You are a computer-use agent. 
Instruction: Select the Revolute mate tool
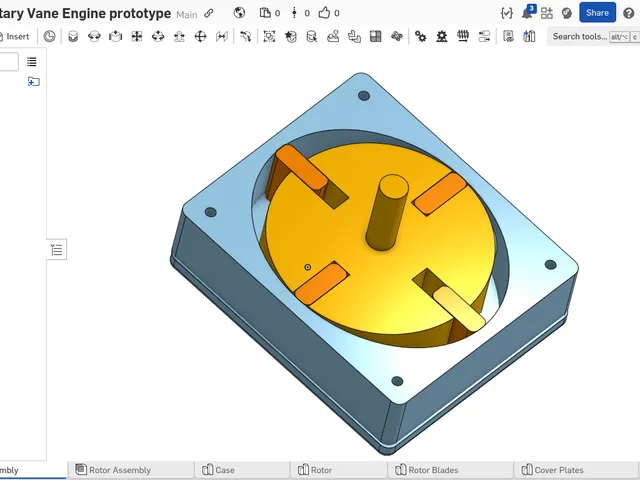(x=94, y=36)
